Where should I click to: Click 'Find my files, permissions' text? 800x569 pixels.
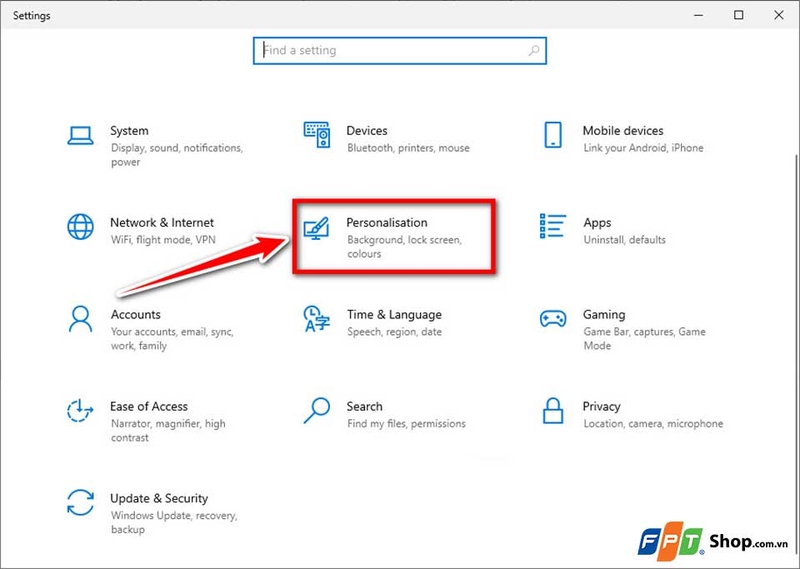pyautogui.click(x=406, y=424)
